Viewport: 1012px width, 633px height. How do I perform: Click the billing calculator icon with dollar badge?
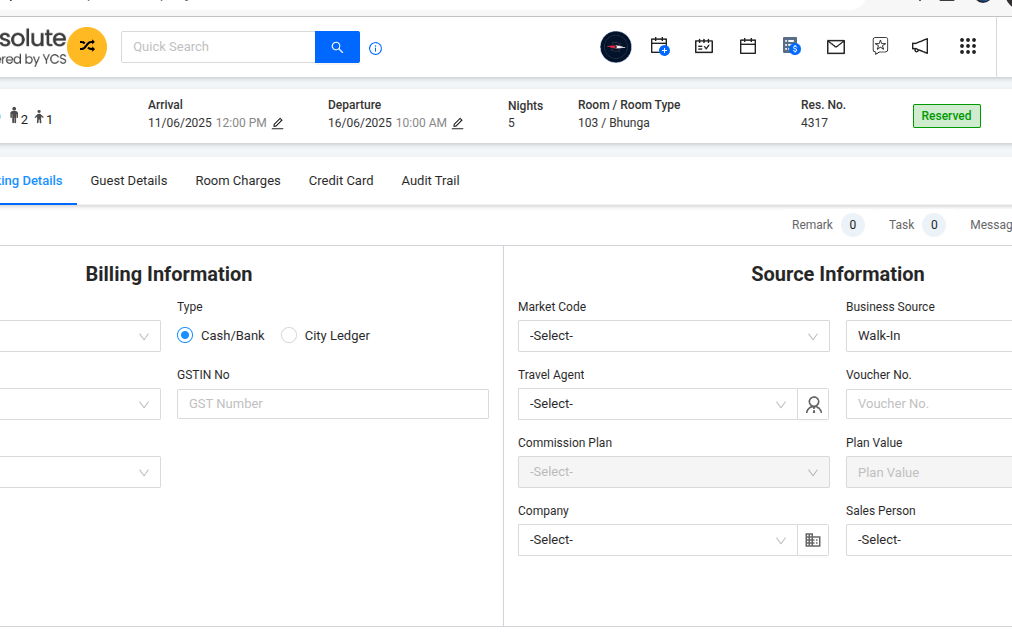point(791,46)
